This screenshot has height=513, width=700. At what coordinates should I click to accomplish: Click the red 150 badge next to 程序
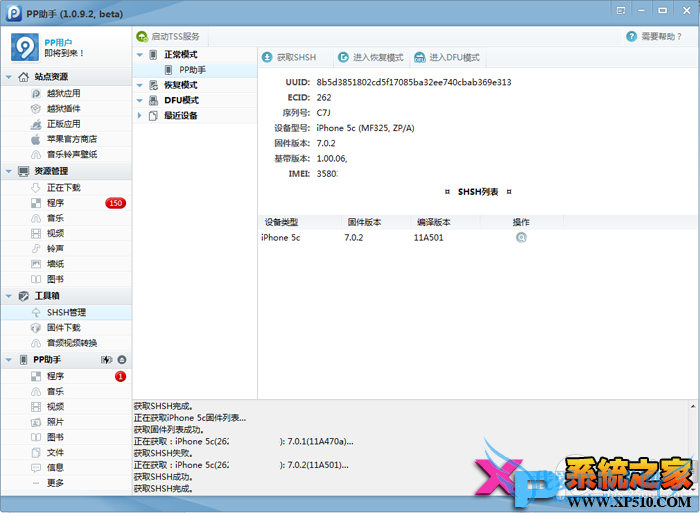click(115, 203)
